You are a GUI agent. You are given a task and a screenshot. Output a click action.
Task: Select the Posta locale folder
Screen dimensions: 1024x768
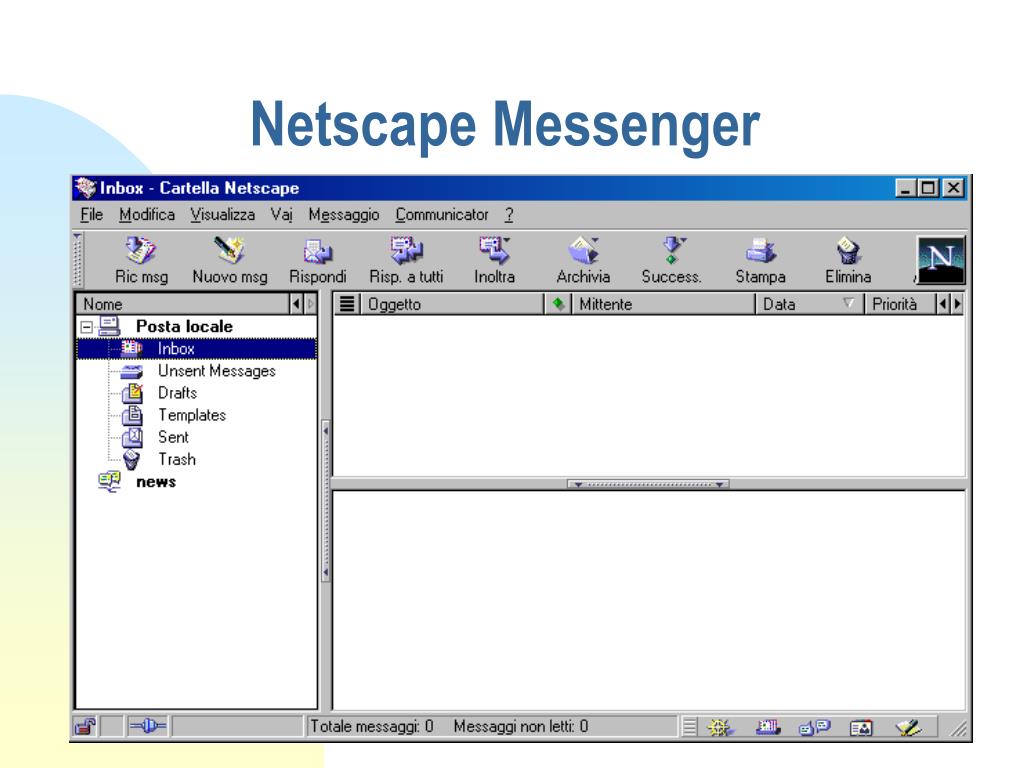[184, 326]
